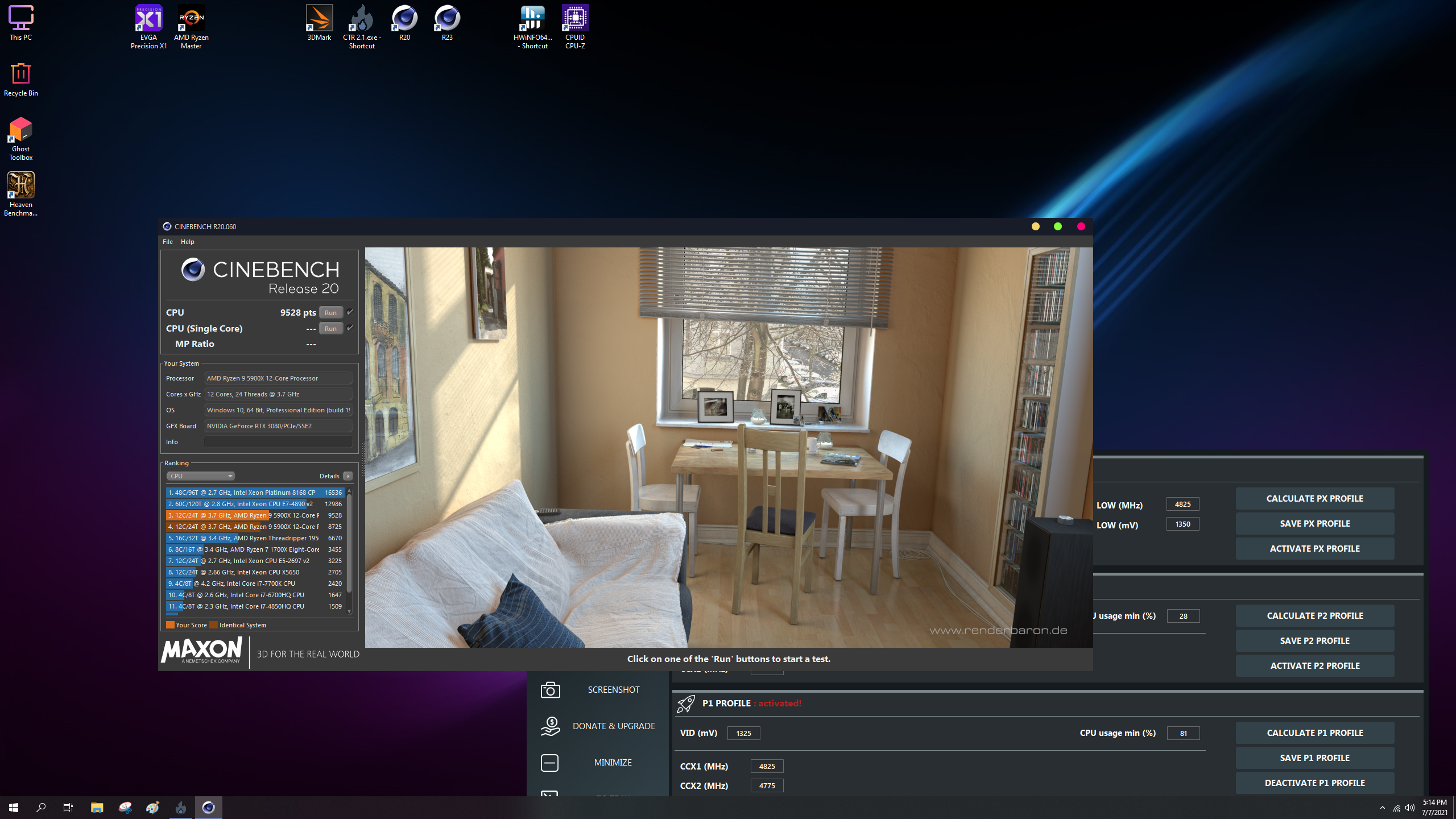
Task: Open the Ranking CPU dropdown
Action: [201, 476]
